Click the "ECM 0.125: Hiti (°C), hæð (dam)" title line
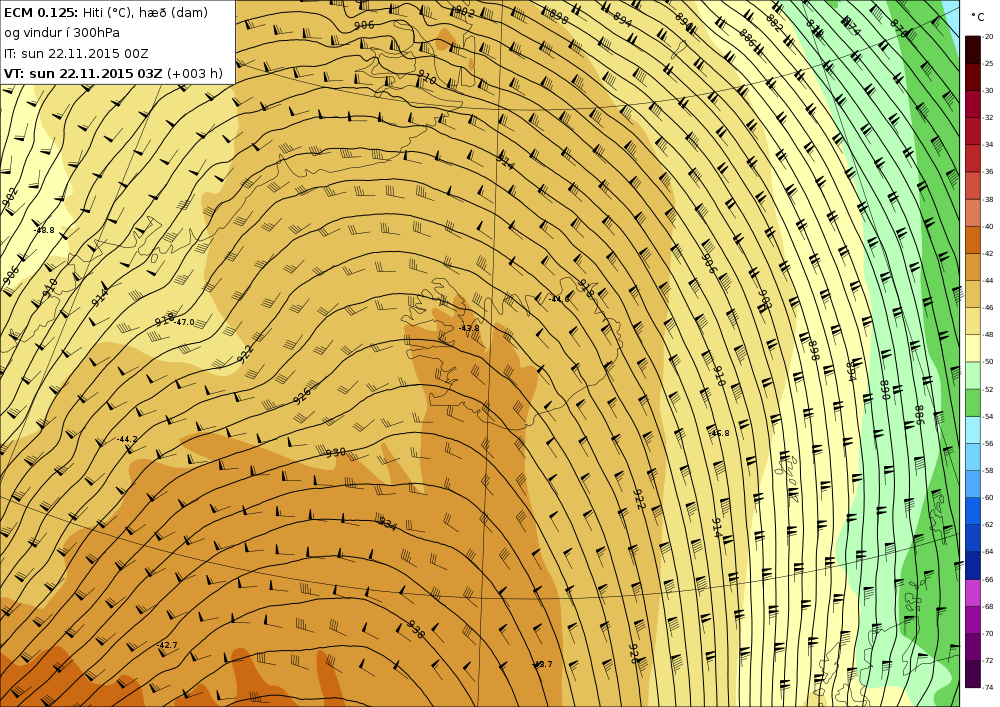The width and height of the screenshot is (1000, 707). coord(106,12)
